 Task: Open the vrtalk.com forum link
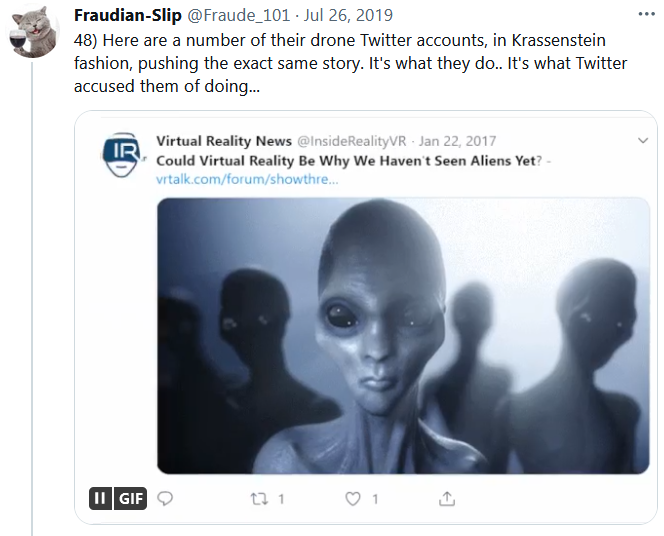click(x=247, y=179)
